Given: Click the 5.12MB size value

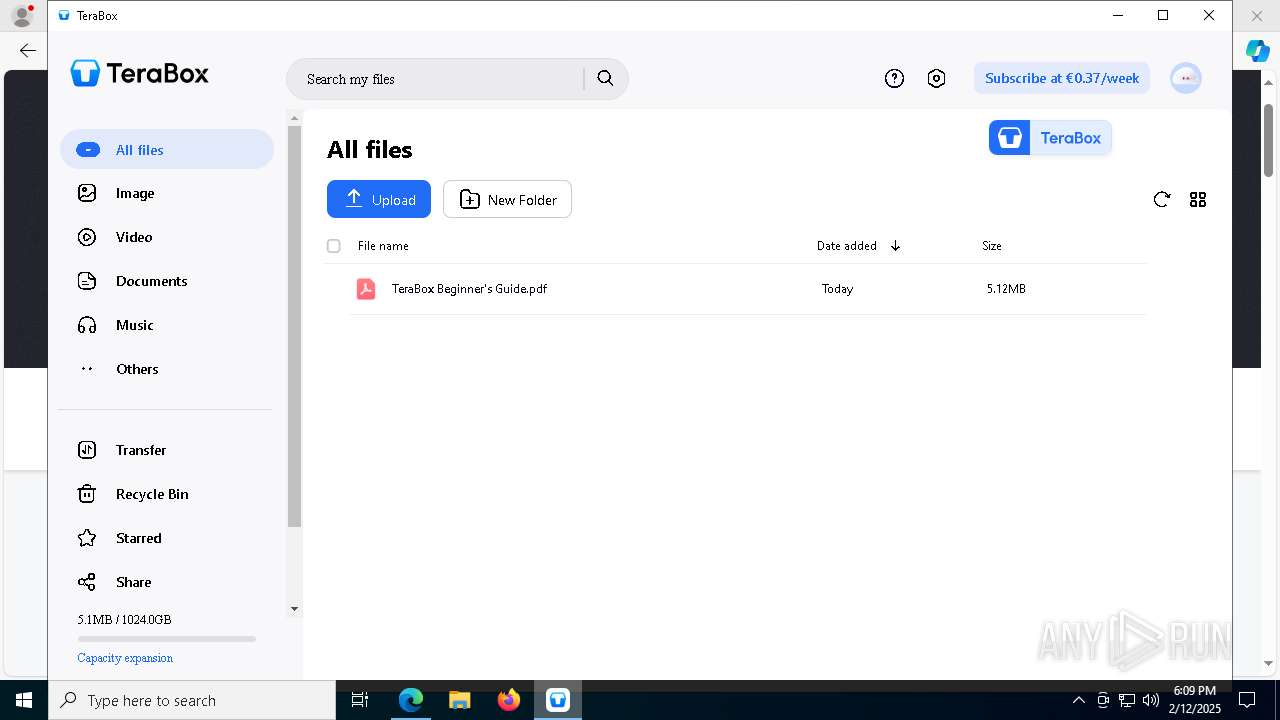Looking at the screenshot, I should click(x=1006, y=289).
